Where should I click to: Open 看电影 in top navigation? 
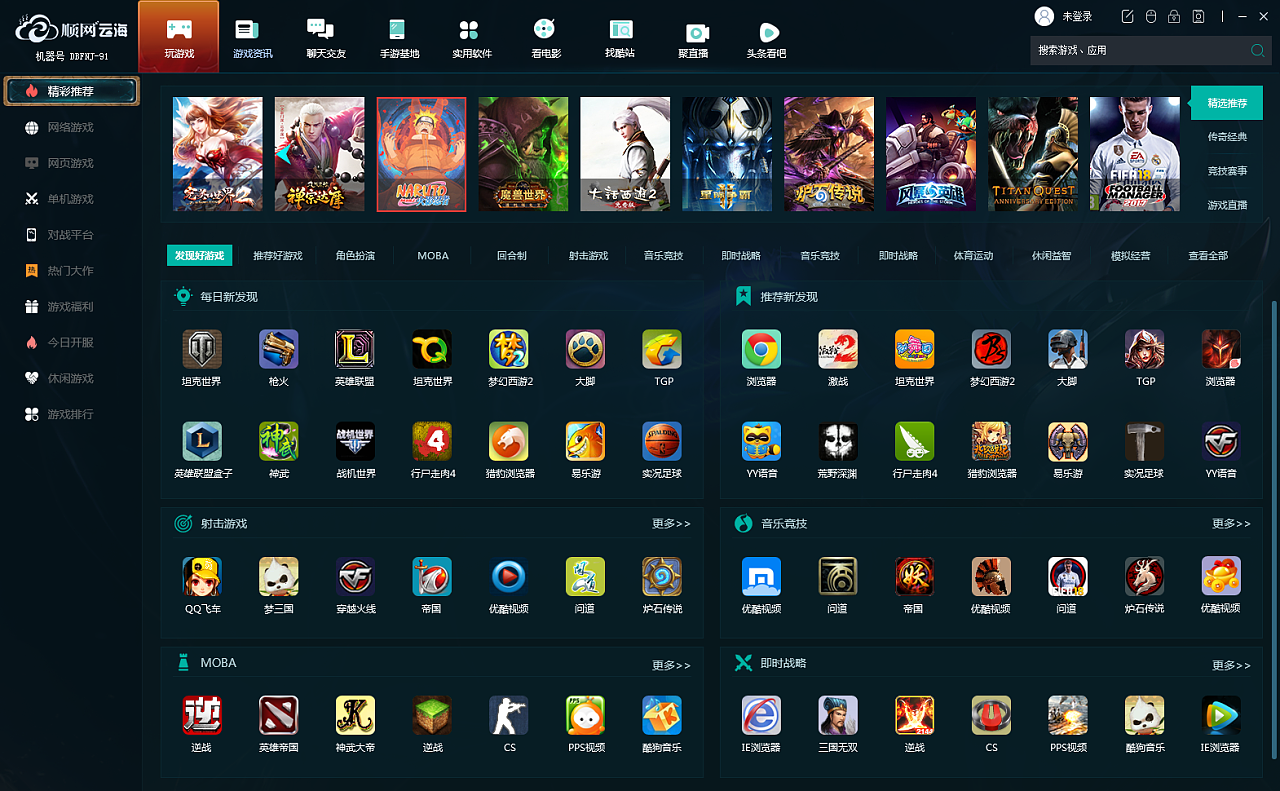point(545,38)
